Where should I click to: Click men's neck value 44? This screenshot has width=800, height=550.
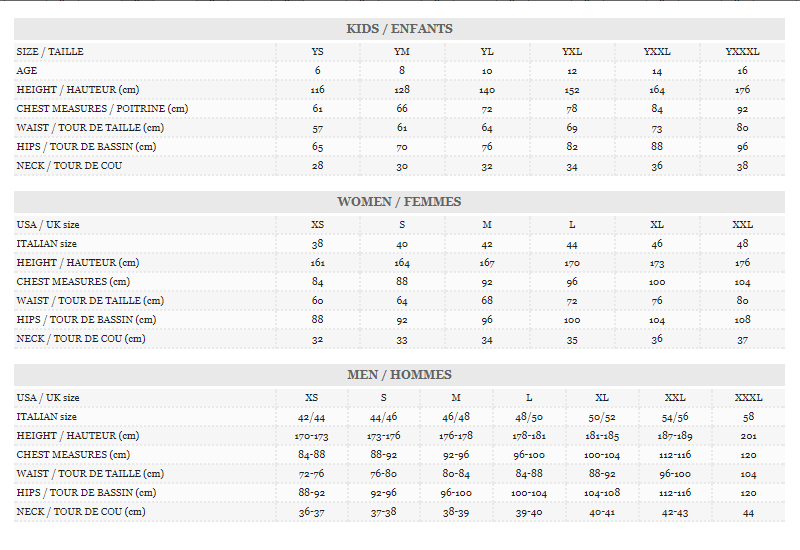point(748,513)
